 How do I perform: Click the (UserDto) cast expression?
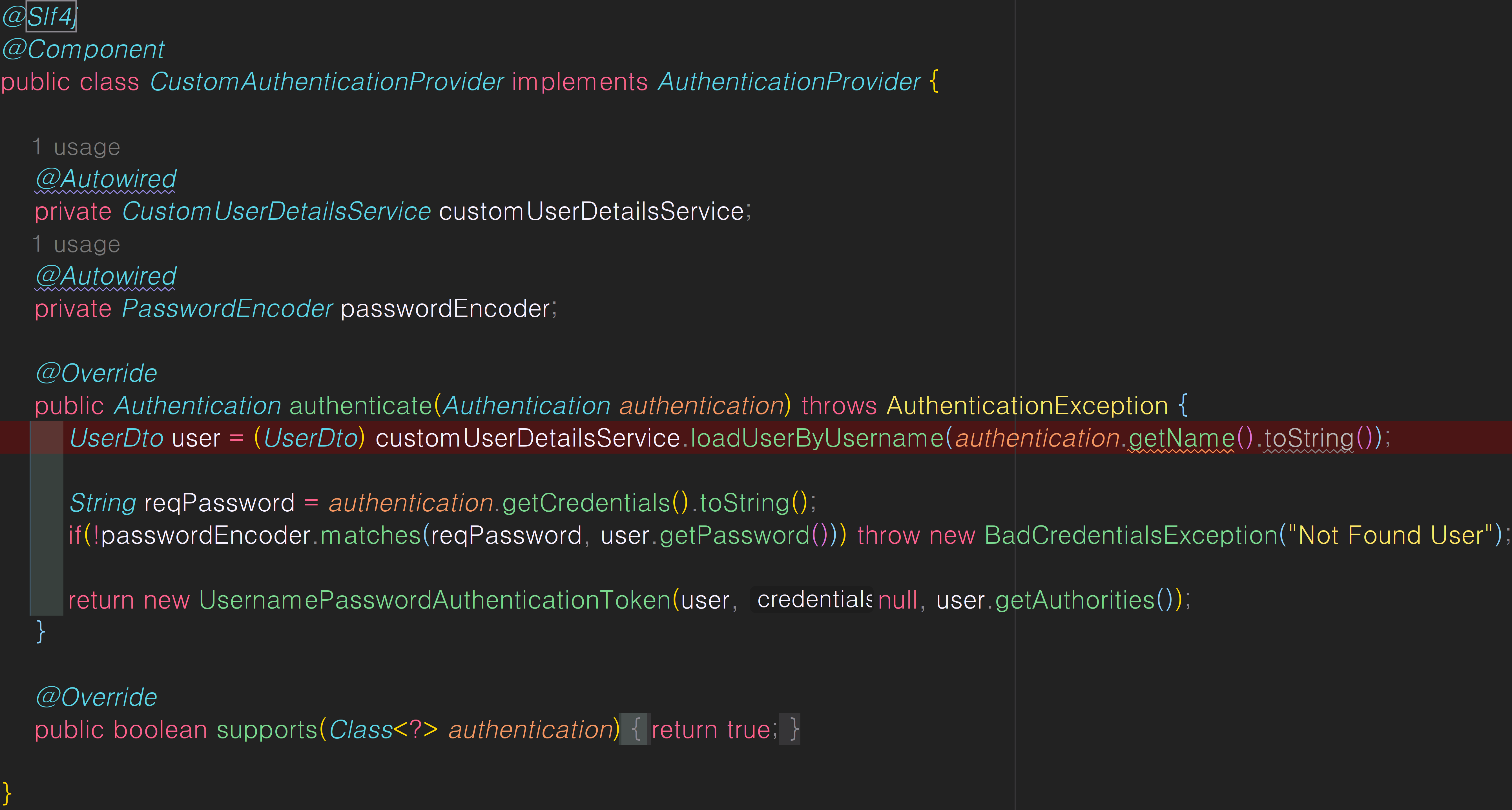click(x=310, y=438)
